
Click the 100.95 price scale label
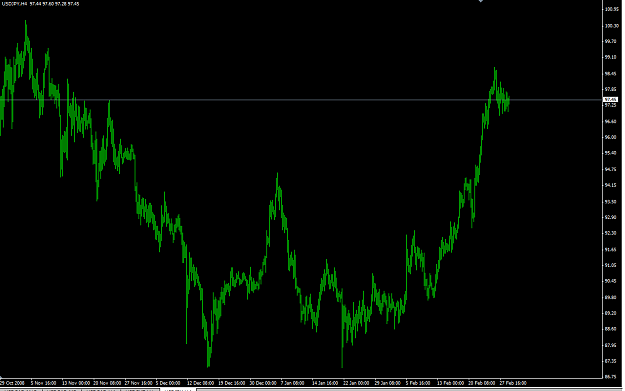(611, 9)
